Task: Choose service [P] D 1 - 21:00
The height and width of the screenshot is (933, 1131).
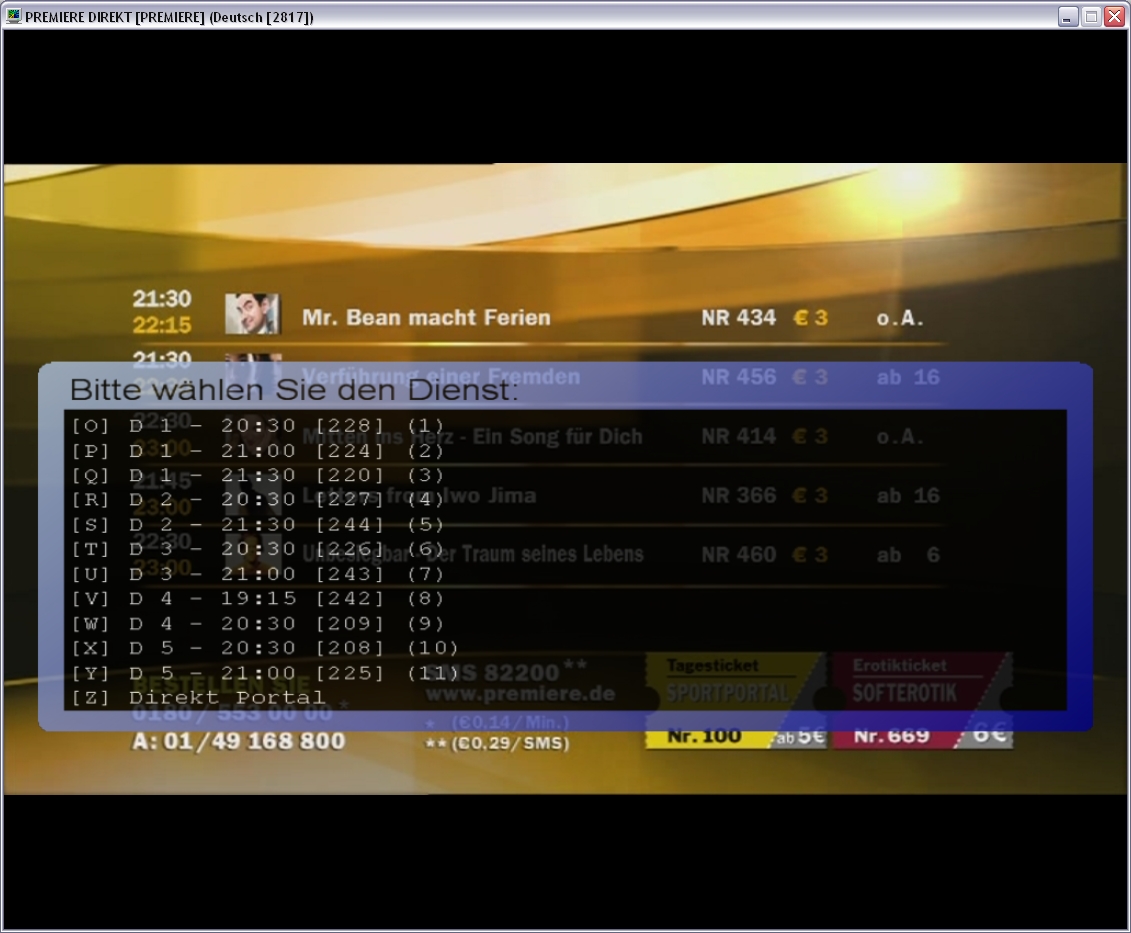Action: pos(258,451)
